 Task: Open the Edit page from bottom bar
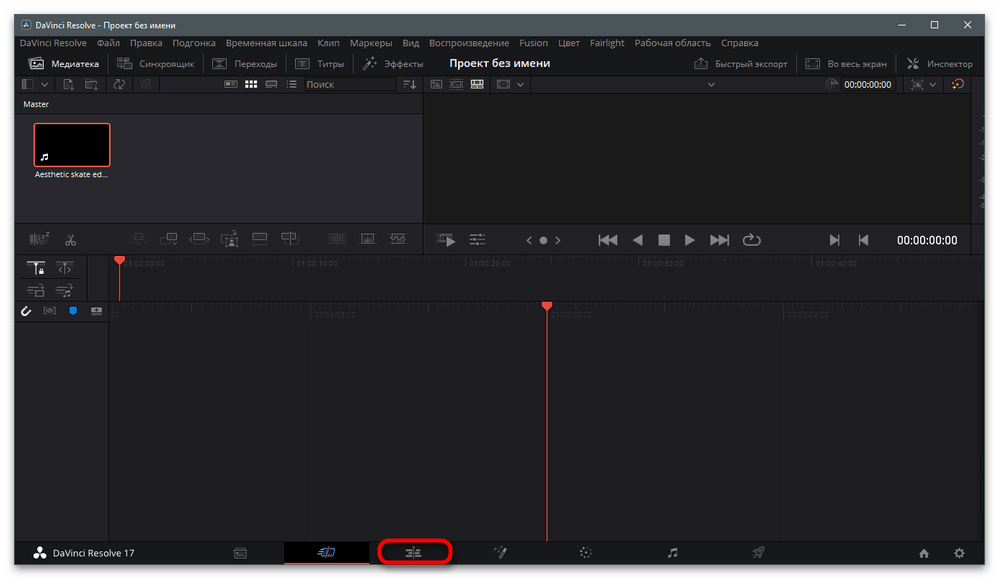tap(414, 552)
